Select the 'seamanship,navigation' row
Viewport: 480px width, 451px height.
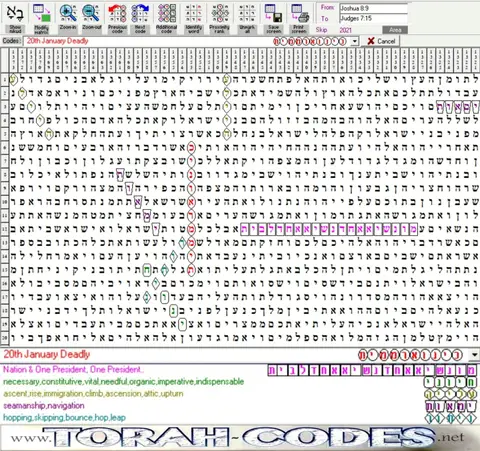[x=44, y=406]
